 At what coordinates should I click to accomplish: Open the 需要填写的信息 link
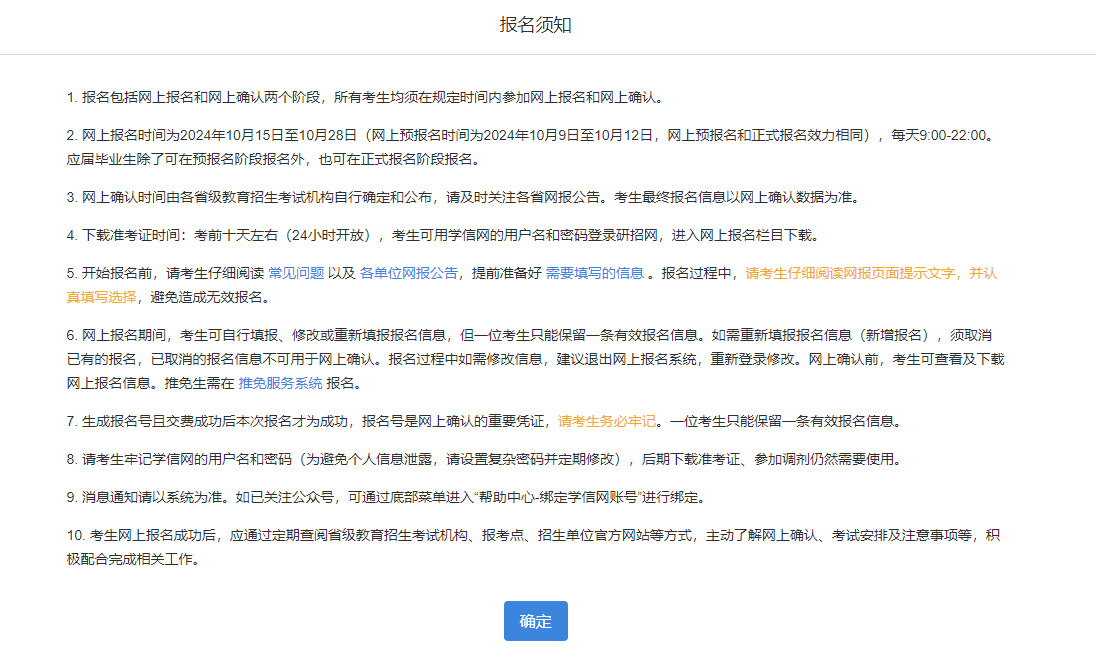click(x=594, y=273)
